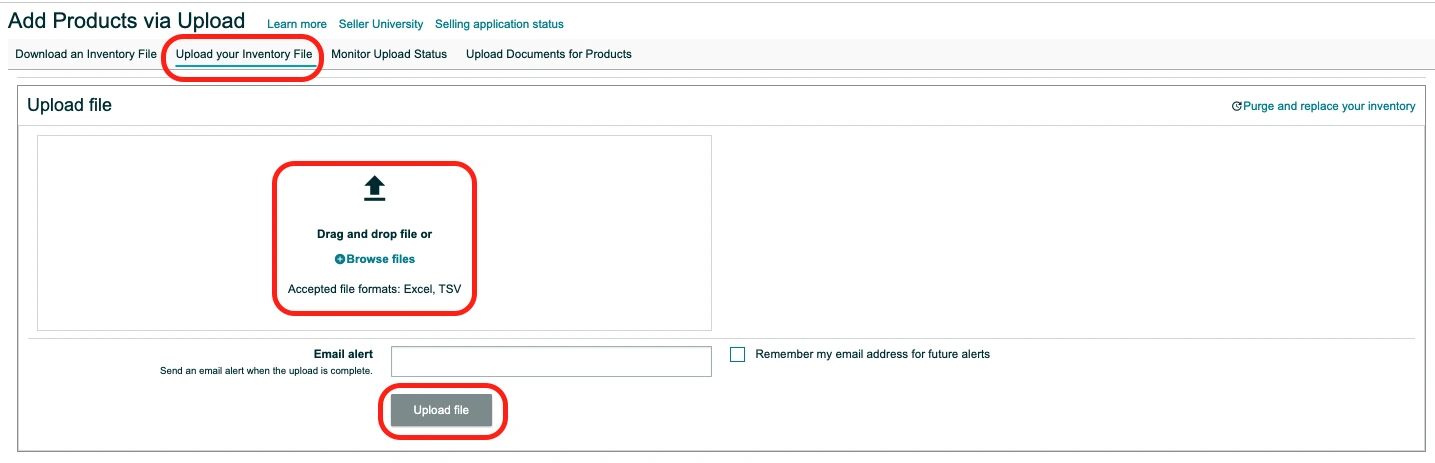Check Selling application status link
The width and height of the screenshot is (1435, 463).
tap(499, 24)
